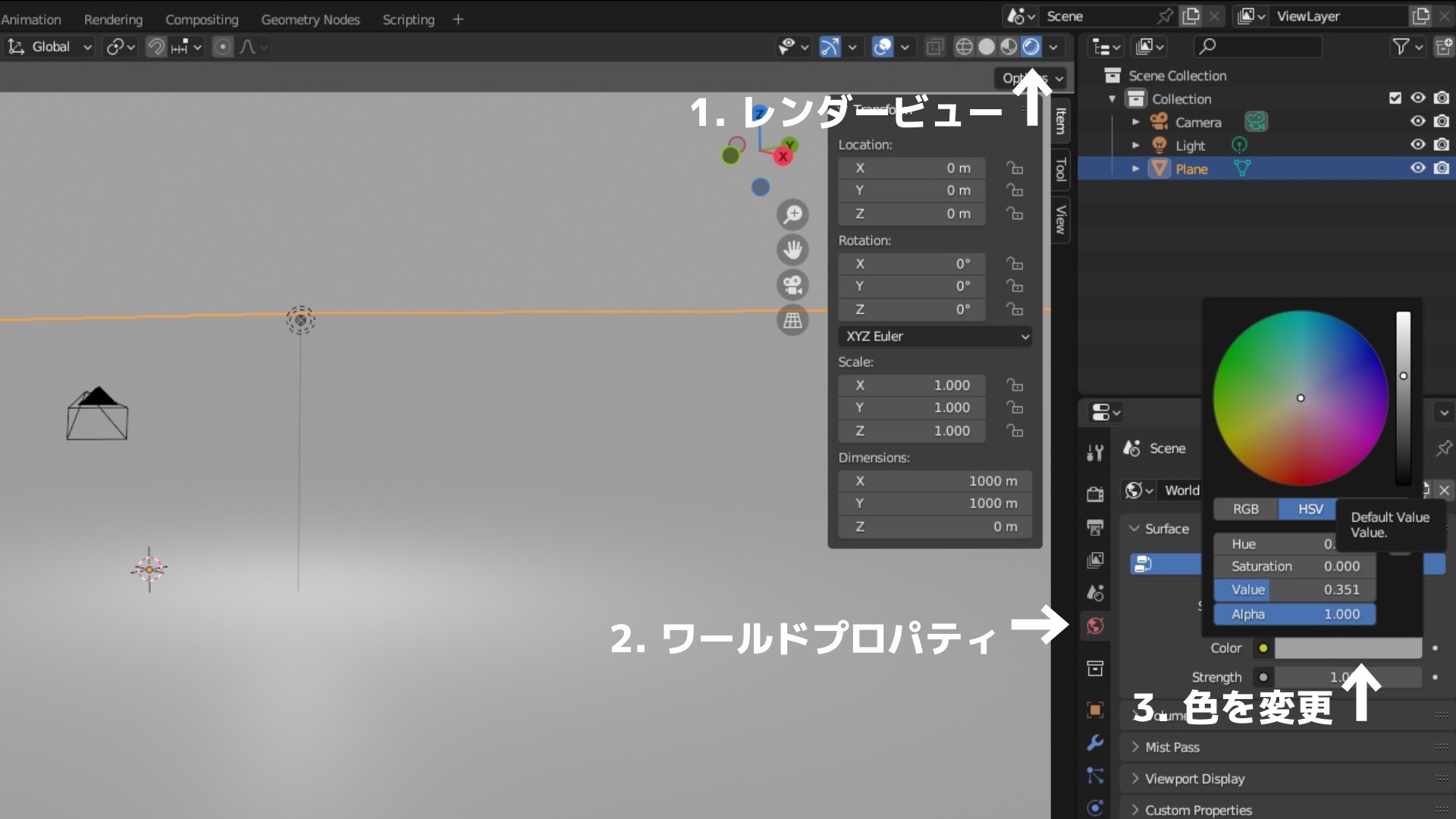The image size is (1456, 819).
Task: Open Modifier properties wrench icon
Action: pyautogui.click(x=1095, y=742)
